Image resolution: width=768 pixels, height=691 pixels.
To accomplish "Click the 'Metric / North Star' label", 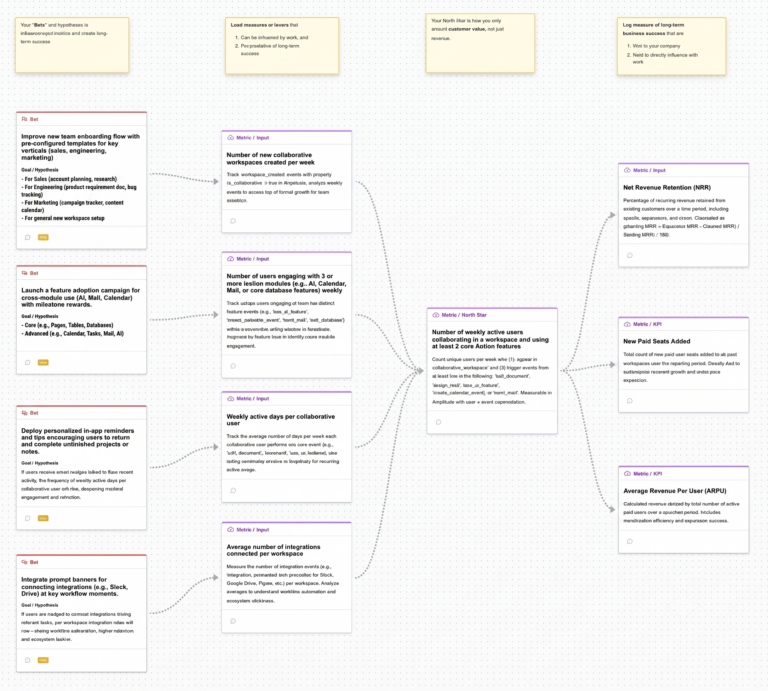I will [464, 315].
